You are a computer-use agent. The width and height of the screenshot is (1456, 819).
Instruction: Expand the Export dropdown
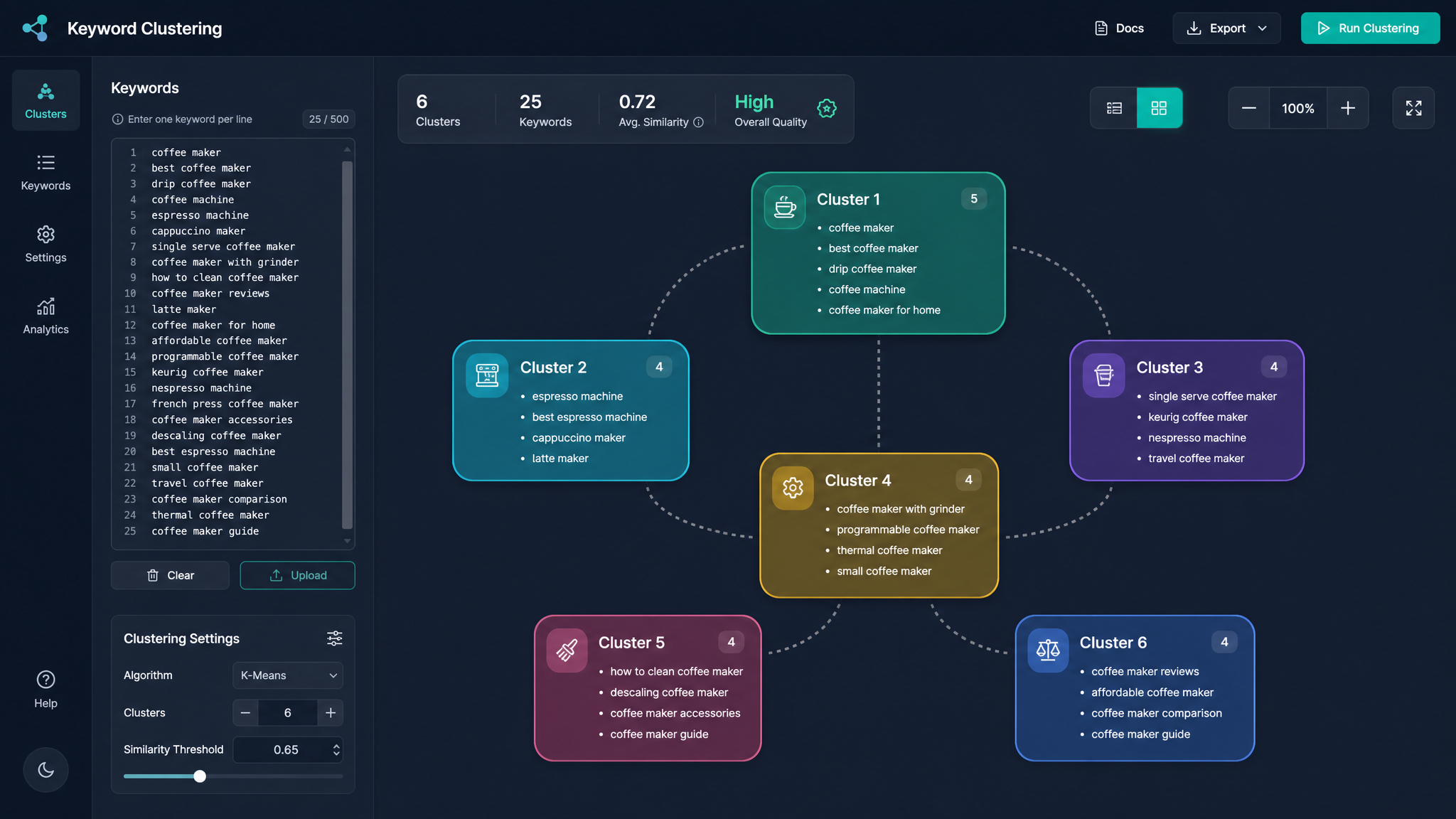point(1226,28)
